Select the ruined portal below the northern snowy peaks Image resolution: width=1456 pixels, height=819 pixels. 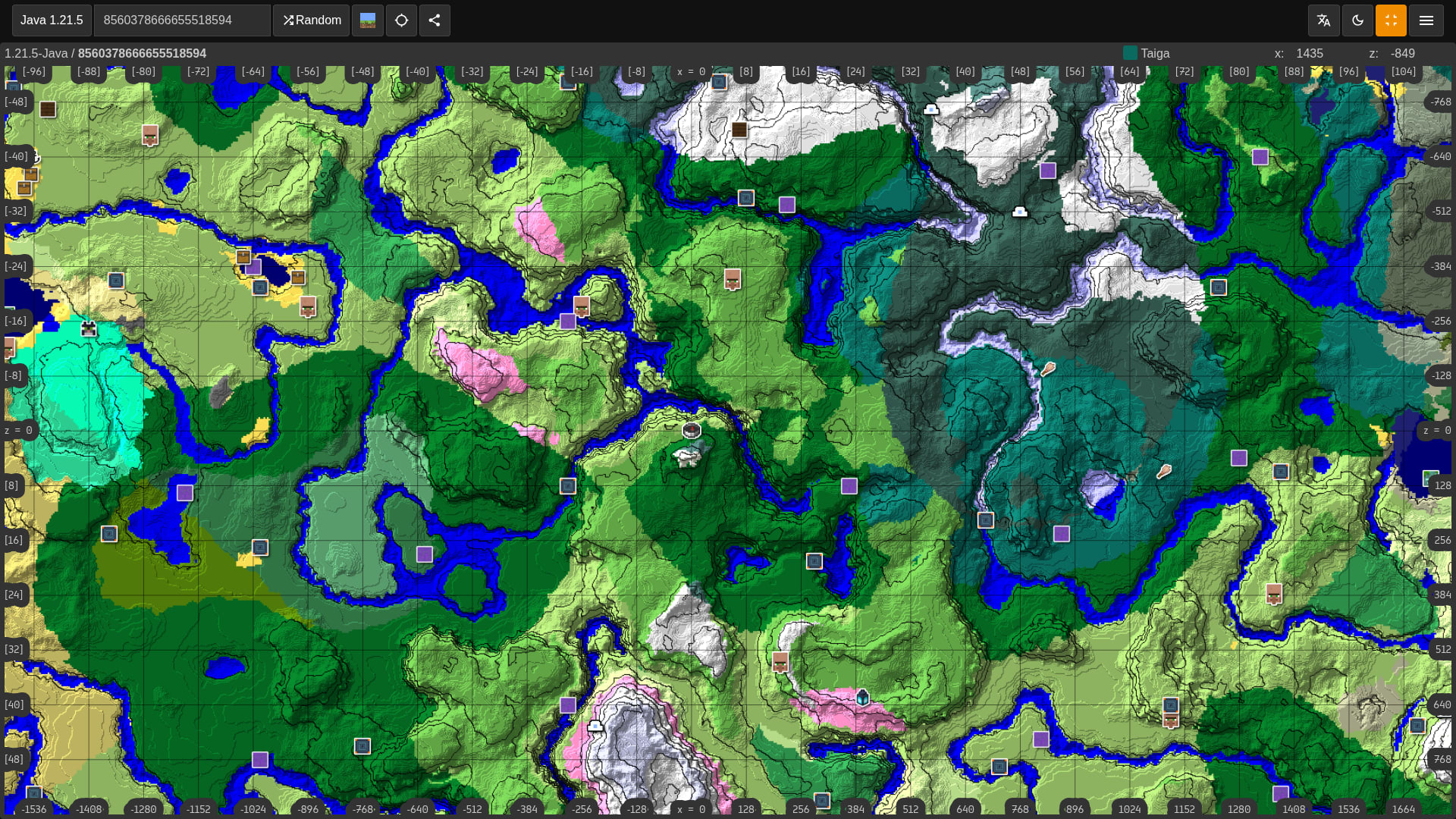(1048, 171)
